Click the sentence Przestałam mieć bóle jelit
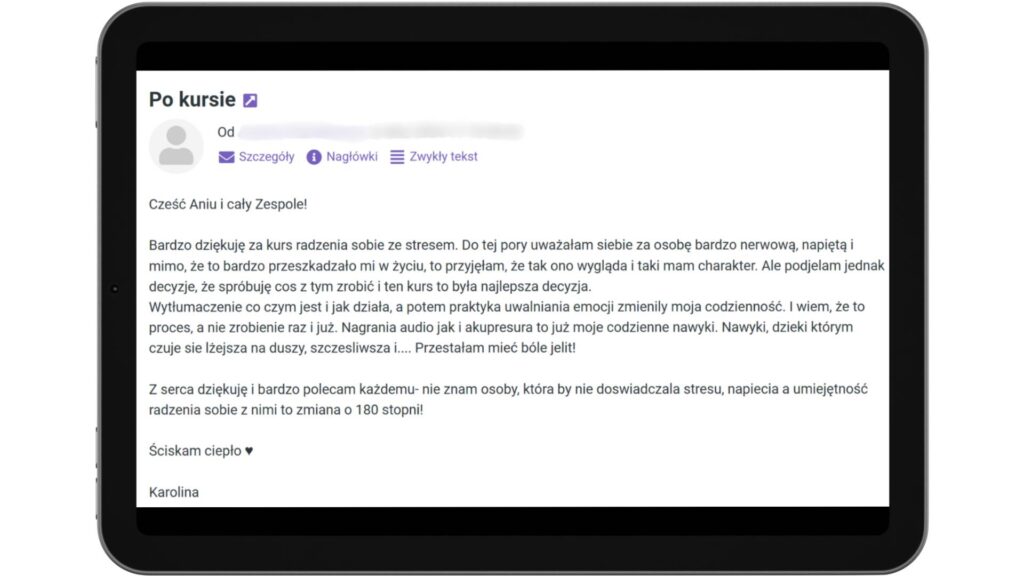This screenshot has width=1024, height=576. (x=495, y=347)
